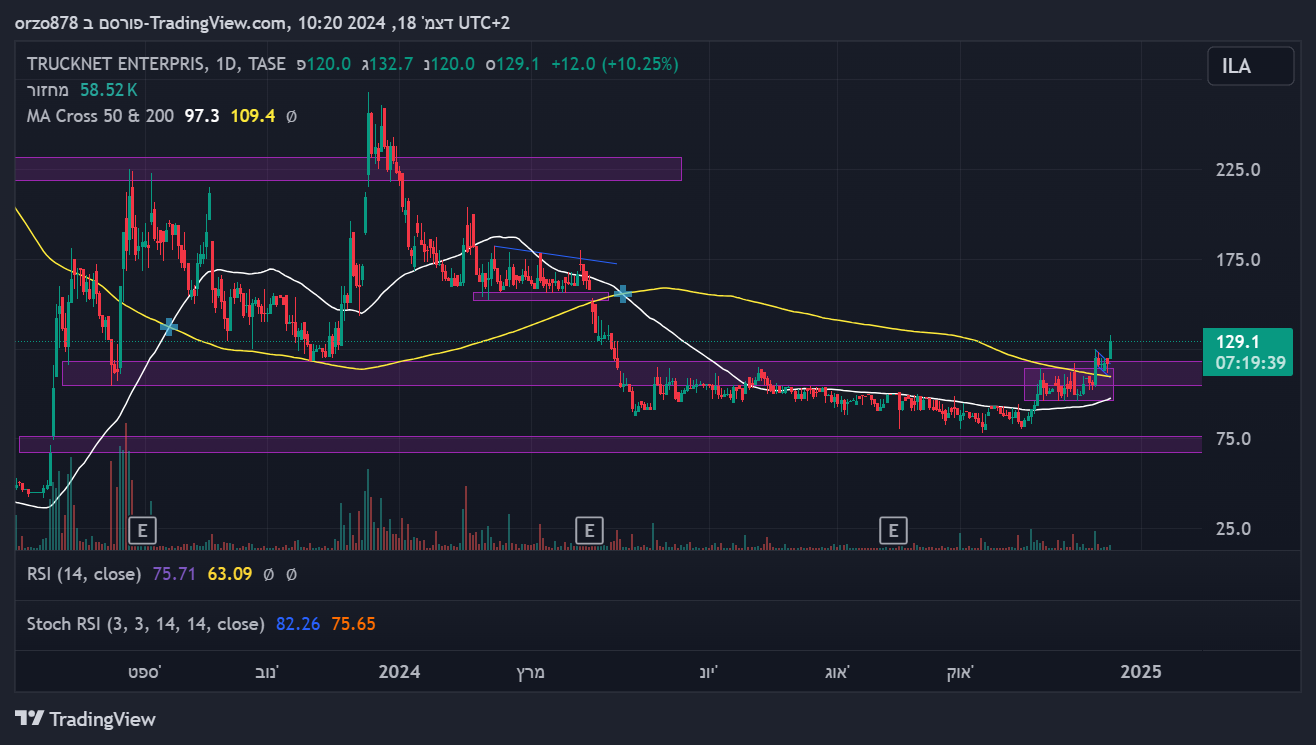1316x745 pixels.
Task: Click the אוג' time axis label
Action: coord(836,672)
